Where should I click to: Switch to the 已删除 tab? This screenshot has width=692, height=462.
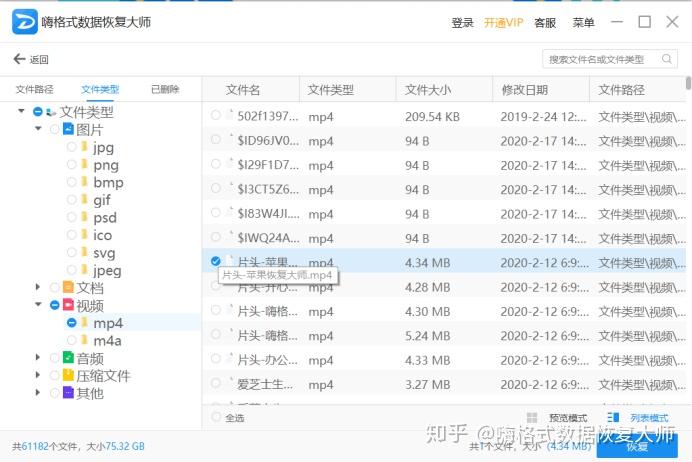(165, 90)
